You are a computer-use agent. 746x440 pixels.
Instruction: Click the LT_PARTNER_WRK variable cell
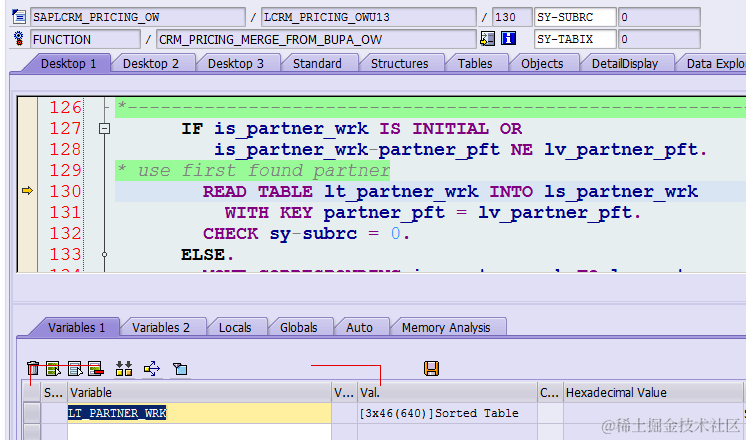199,413
